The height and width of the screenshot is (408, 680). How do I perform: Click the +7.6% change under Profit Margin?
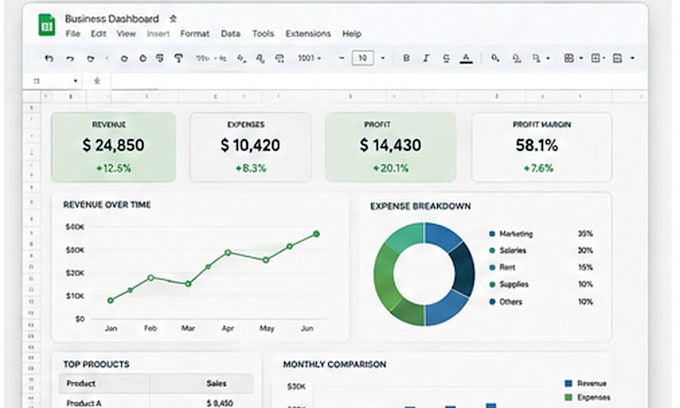click(x=539, y=168)
